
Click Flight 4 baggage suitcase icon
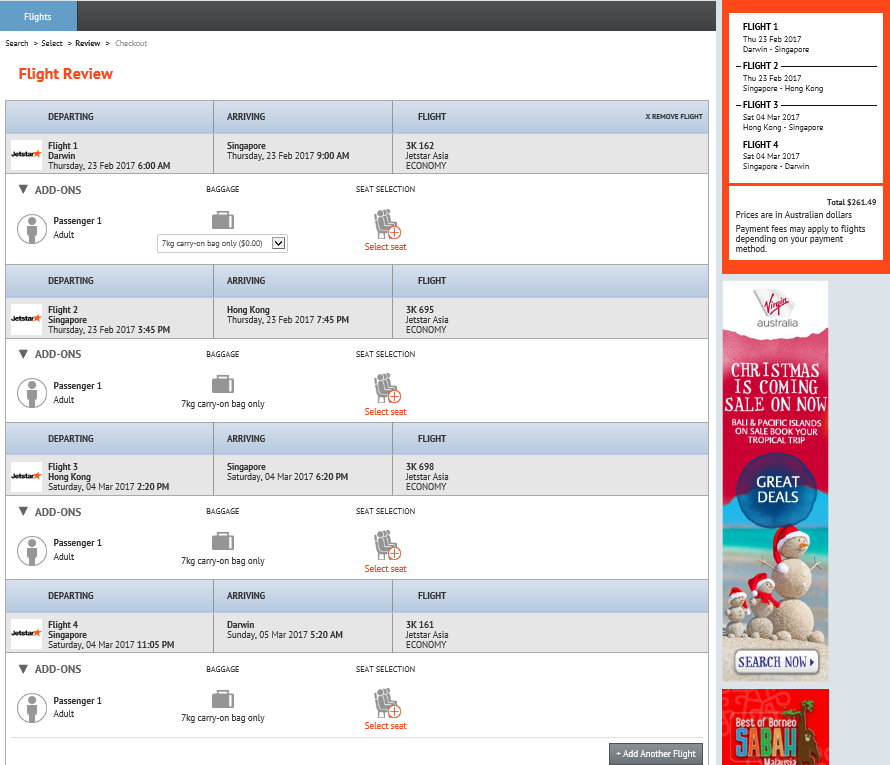click(222, 699)
